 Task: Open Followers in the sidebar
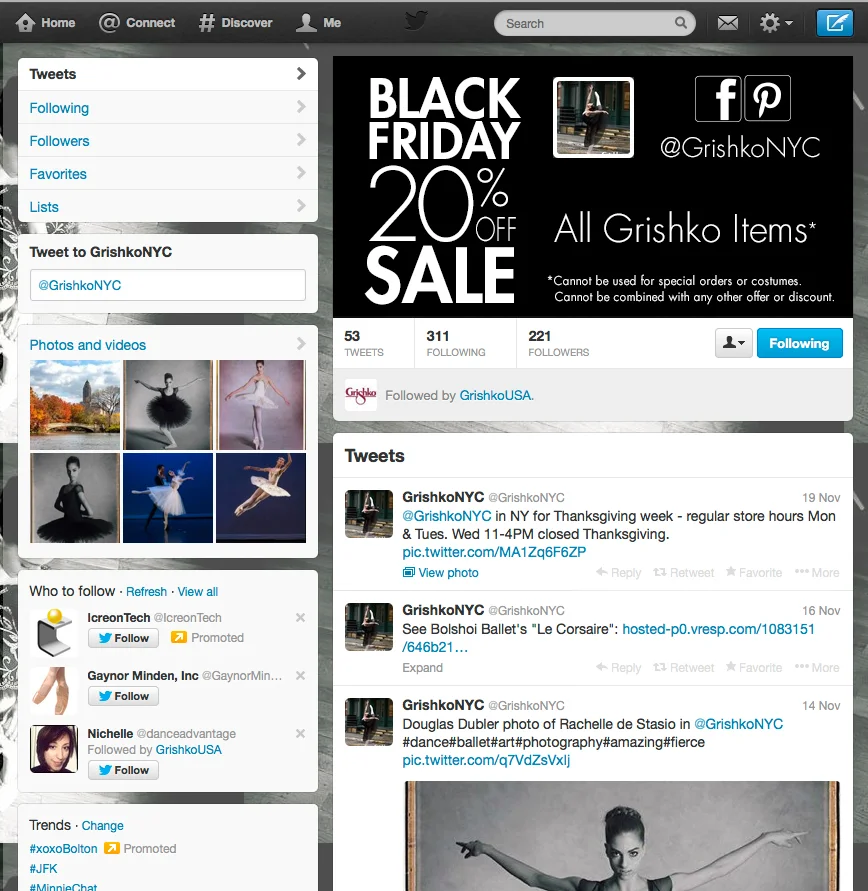pyautogui.click(x=168, y=140)
